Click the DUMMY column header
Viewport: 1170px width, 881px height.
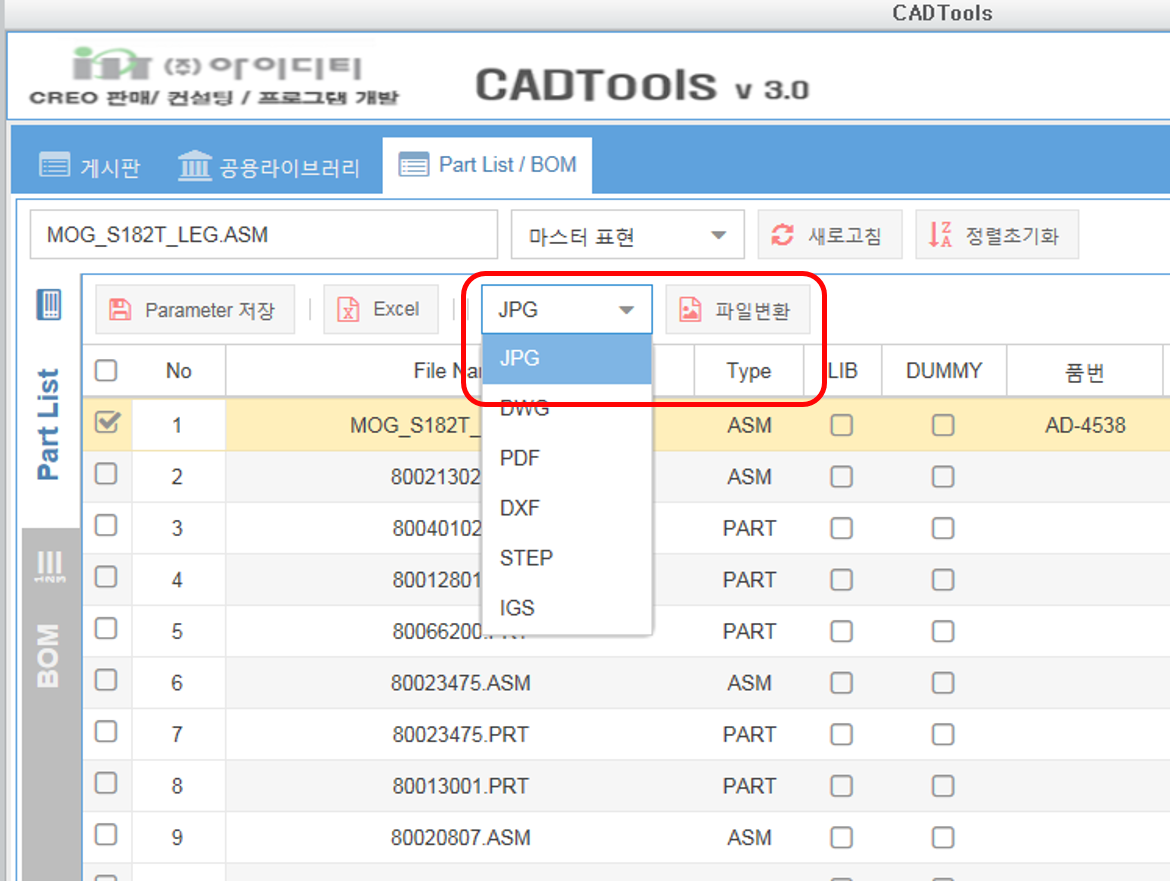[x=944, y=371]
